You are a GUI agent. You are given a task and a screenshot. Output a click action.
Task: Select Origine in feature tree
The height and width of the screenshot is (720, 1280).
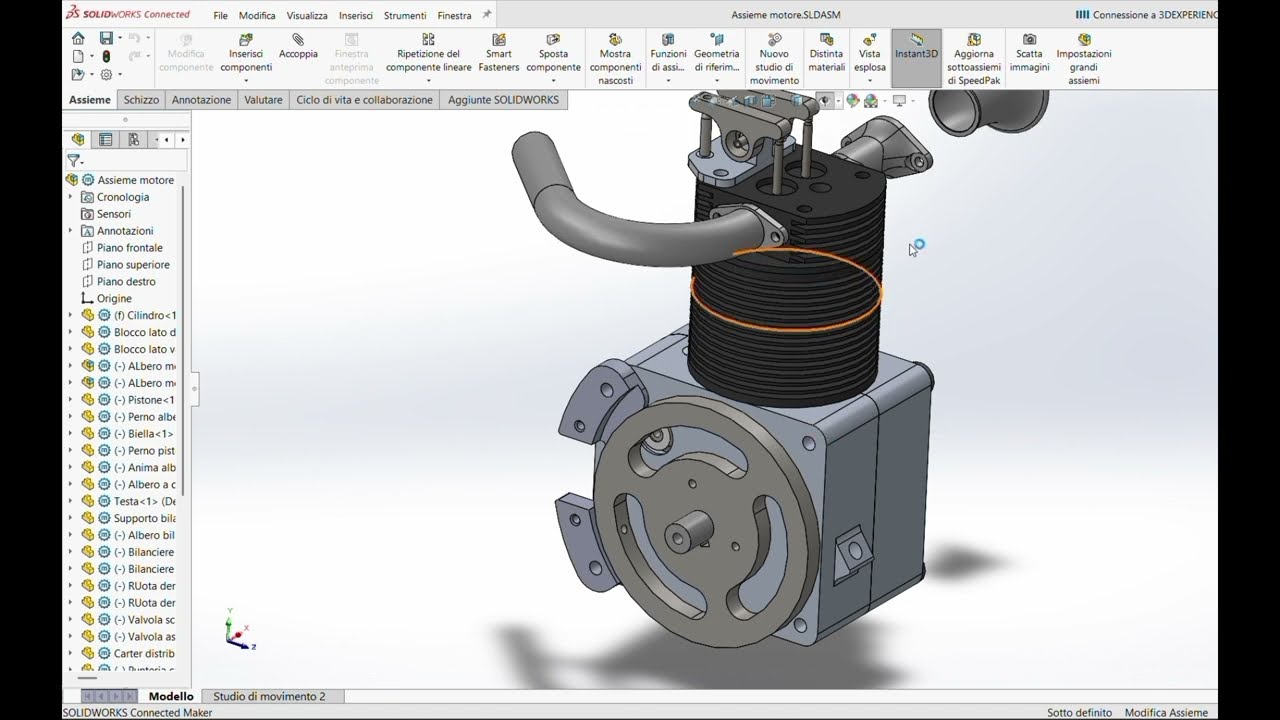coord(113,299)
